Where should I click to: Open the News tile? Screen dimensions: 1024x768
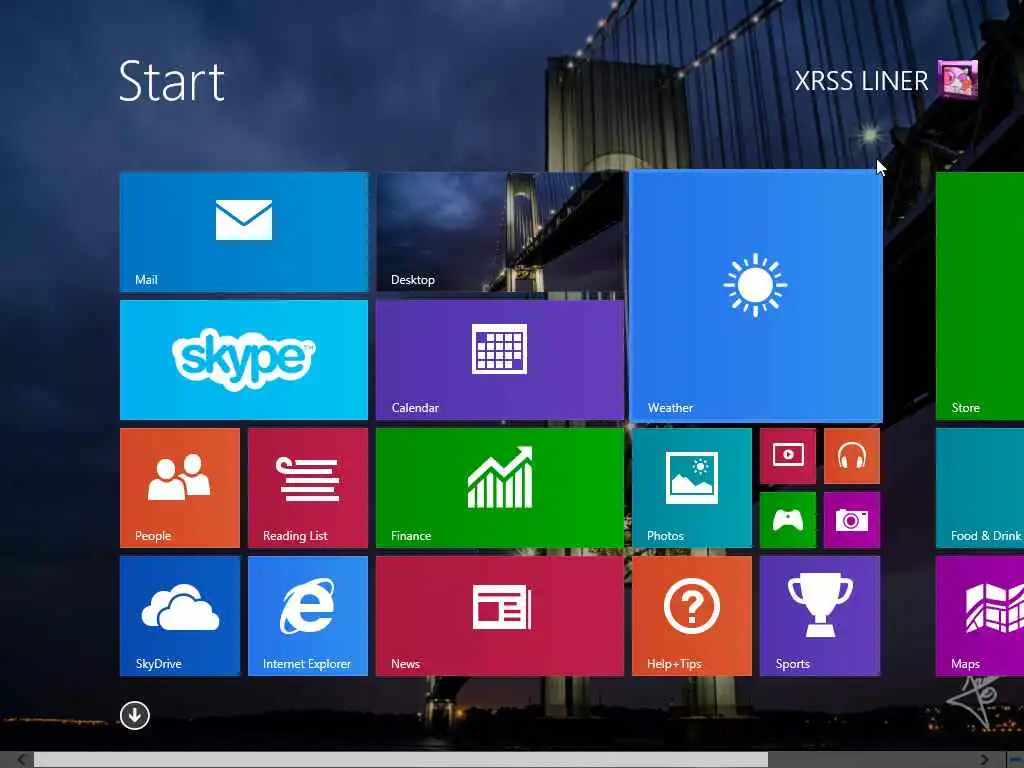tap(500, 616)
